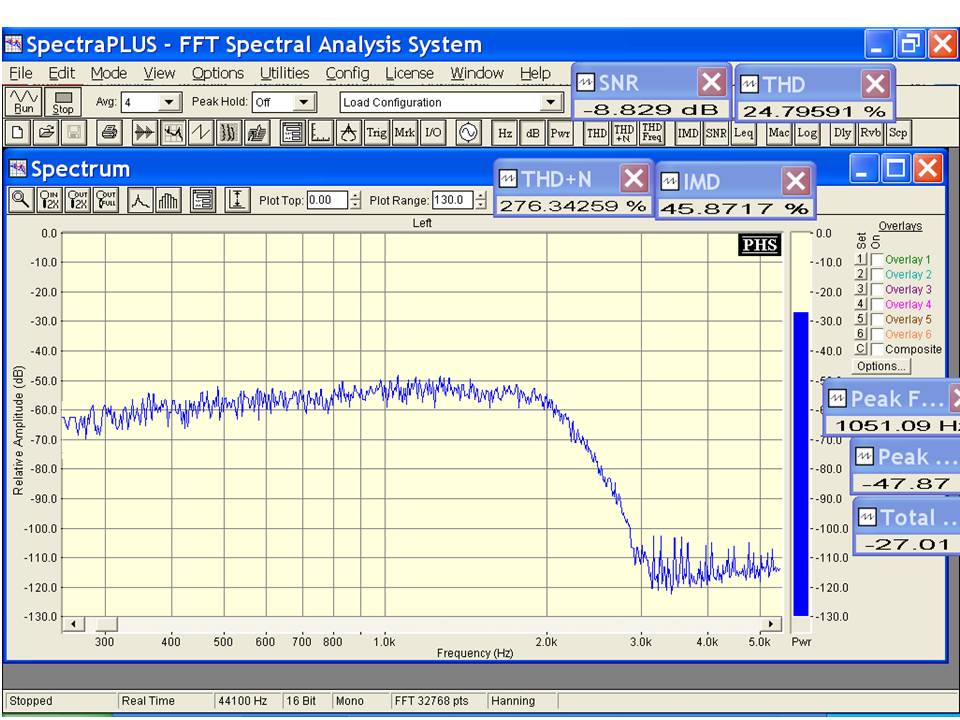Click the overlay C composite set button
The height and width of the screenshot is (720, 960).
[861, 349]
